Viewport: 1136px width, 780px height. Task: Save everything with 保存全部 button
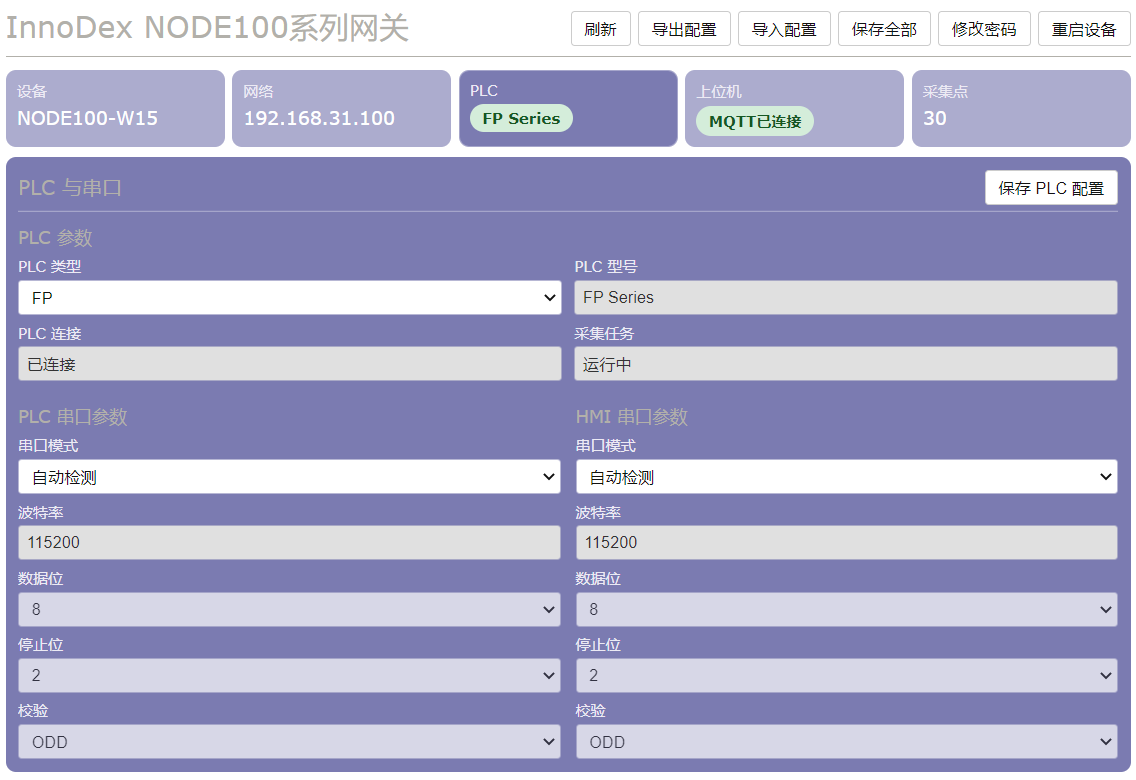(x=884, y=29)
